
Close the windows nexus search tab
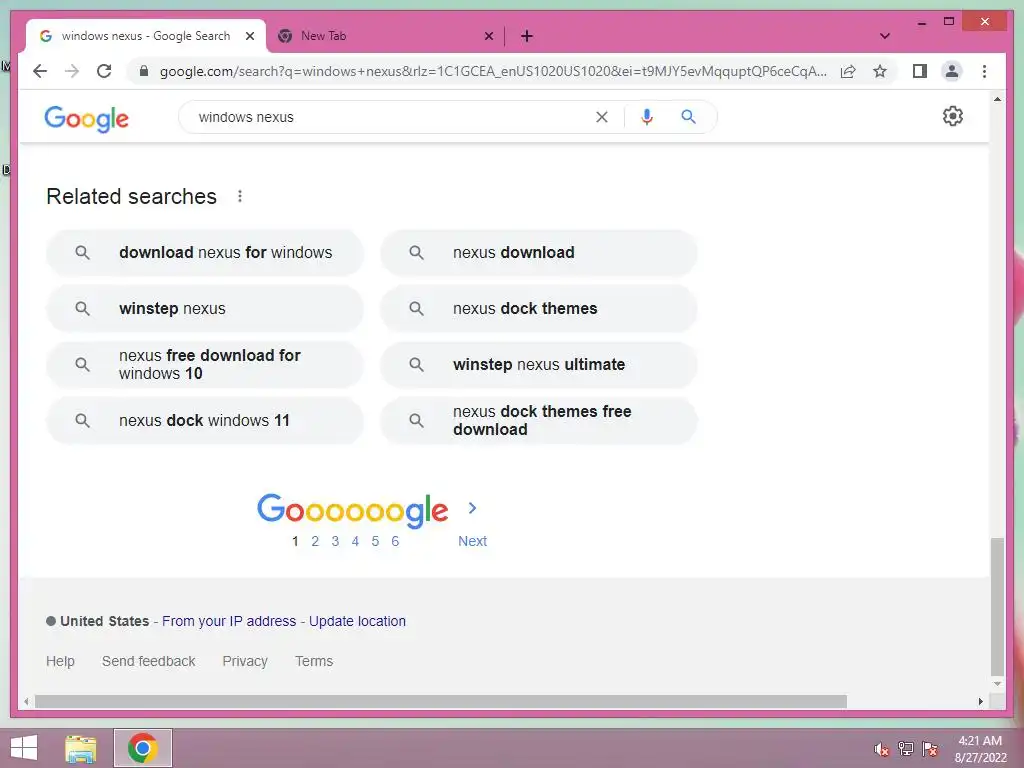(x=249, y=36)
